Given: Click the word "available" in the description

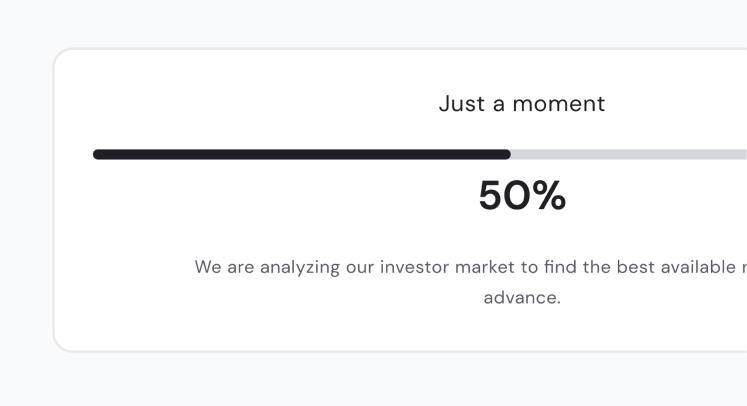Looking at the screenshot, I should pyautogui.click(x=698, y=267).
